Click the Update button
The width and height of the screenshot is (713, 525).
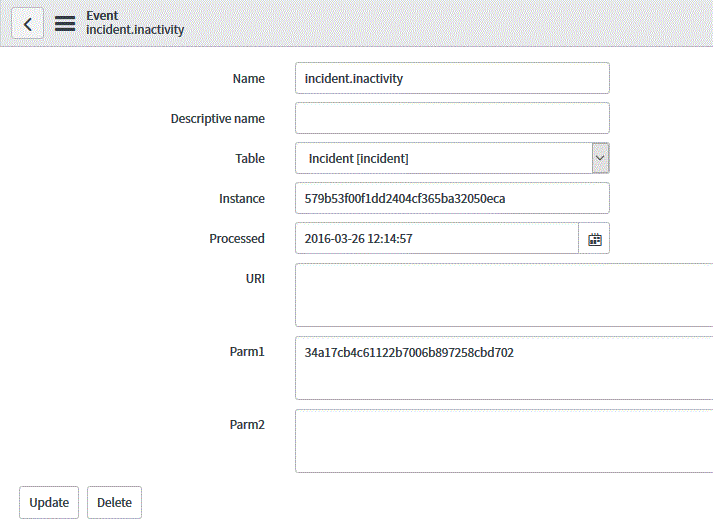point(49,502)
